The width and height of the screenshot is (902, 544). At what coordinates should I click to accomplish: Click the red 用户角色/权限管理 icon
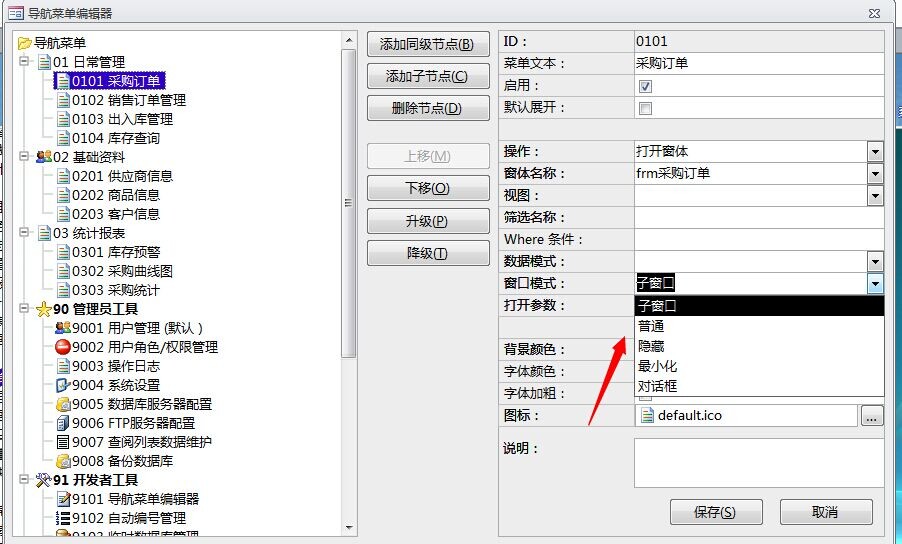63,347
